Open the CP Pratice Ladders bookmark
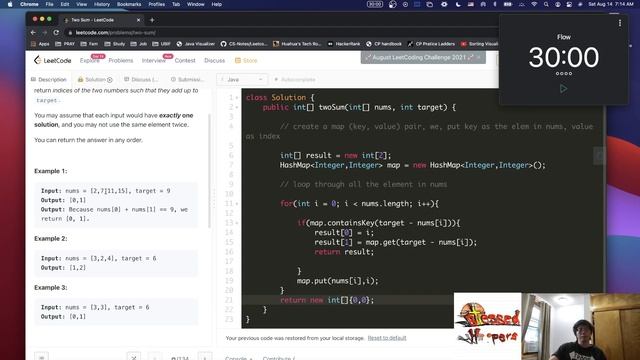 431,44
